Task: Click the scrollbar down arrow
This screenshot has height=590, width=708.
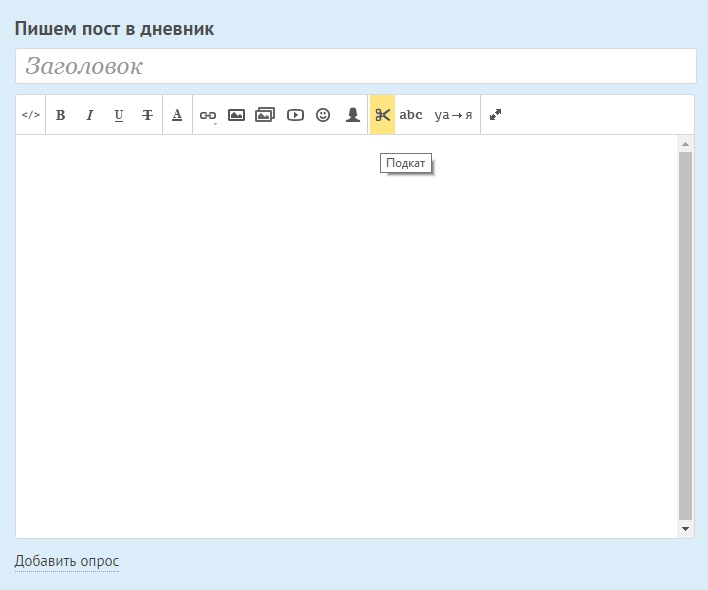Action: click(x=685, y=528)
